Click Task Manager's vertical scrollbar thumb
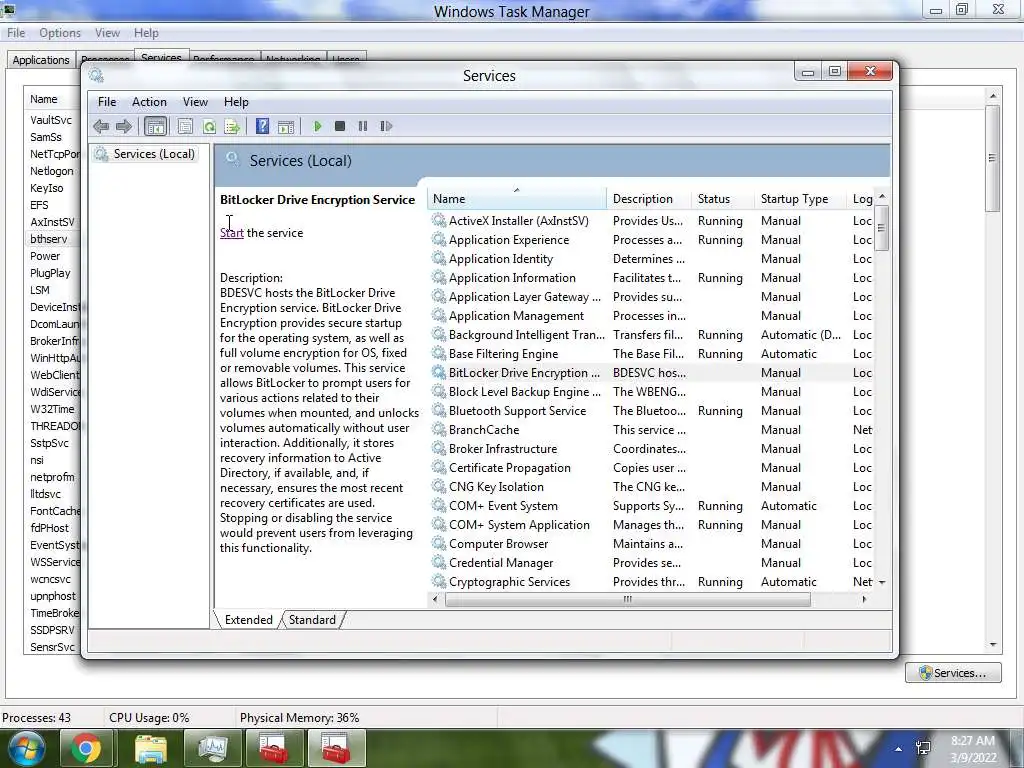The width and height of the screenshot is (1024, 768). click(993, 158)
